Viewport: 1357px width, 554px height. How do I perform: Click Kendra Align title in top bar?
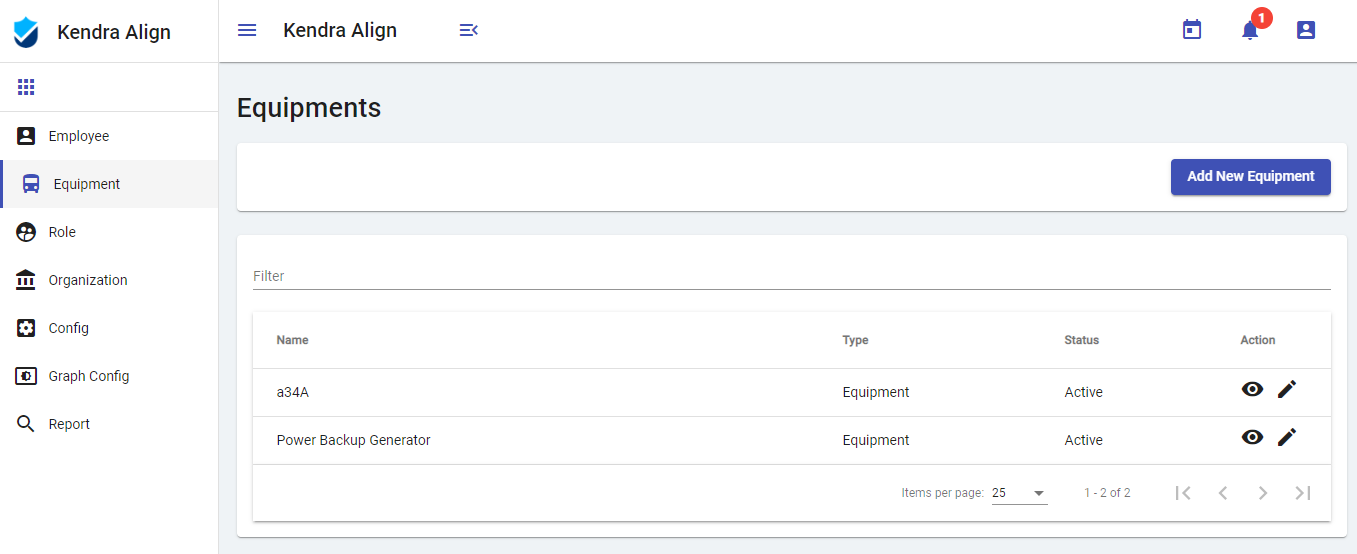(x=340, y=30)
